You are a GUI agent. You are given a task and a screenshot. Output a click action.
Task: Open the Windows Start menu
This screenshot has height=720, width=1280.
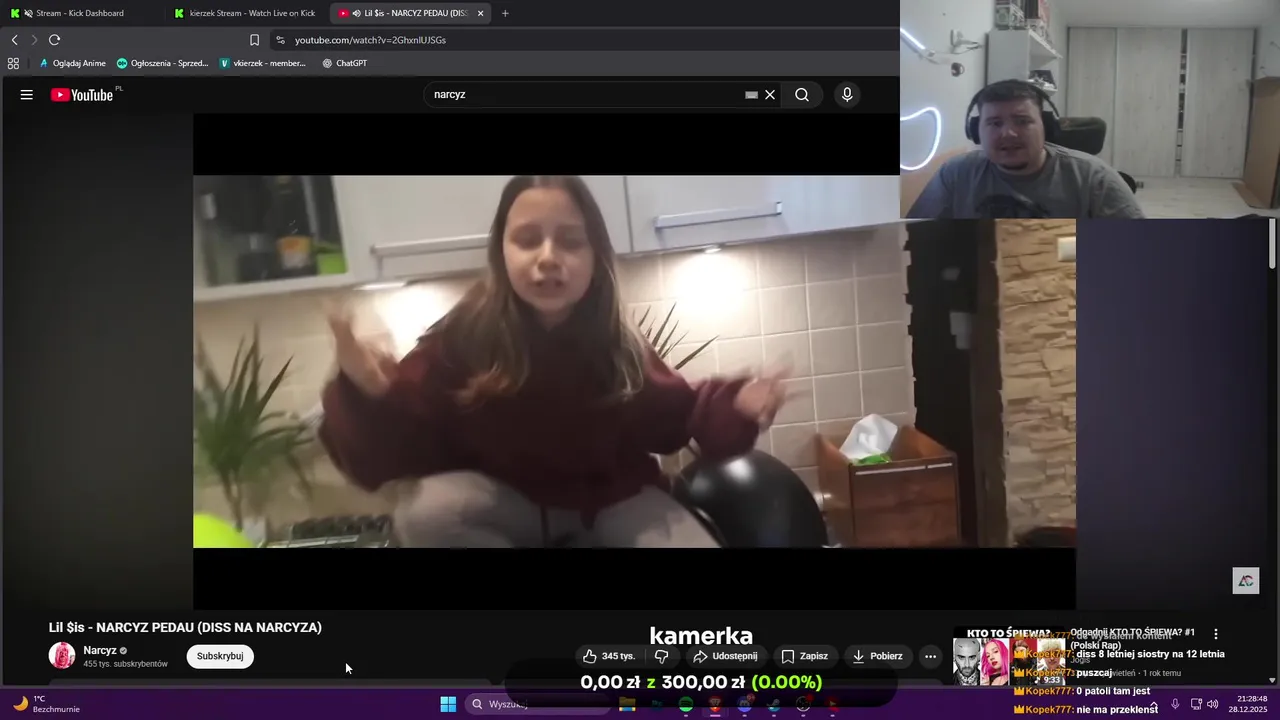tap(448, 704)
